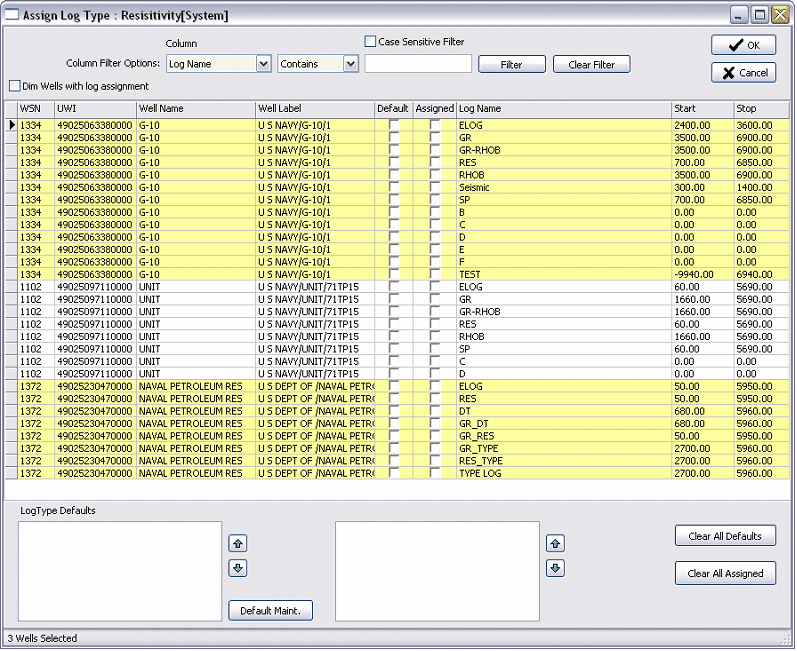Screen dimensions: 797x651
Task: Click the Log Name column header
Action: pyautogui.click(x=563, y=108)
